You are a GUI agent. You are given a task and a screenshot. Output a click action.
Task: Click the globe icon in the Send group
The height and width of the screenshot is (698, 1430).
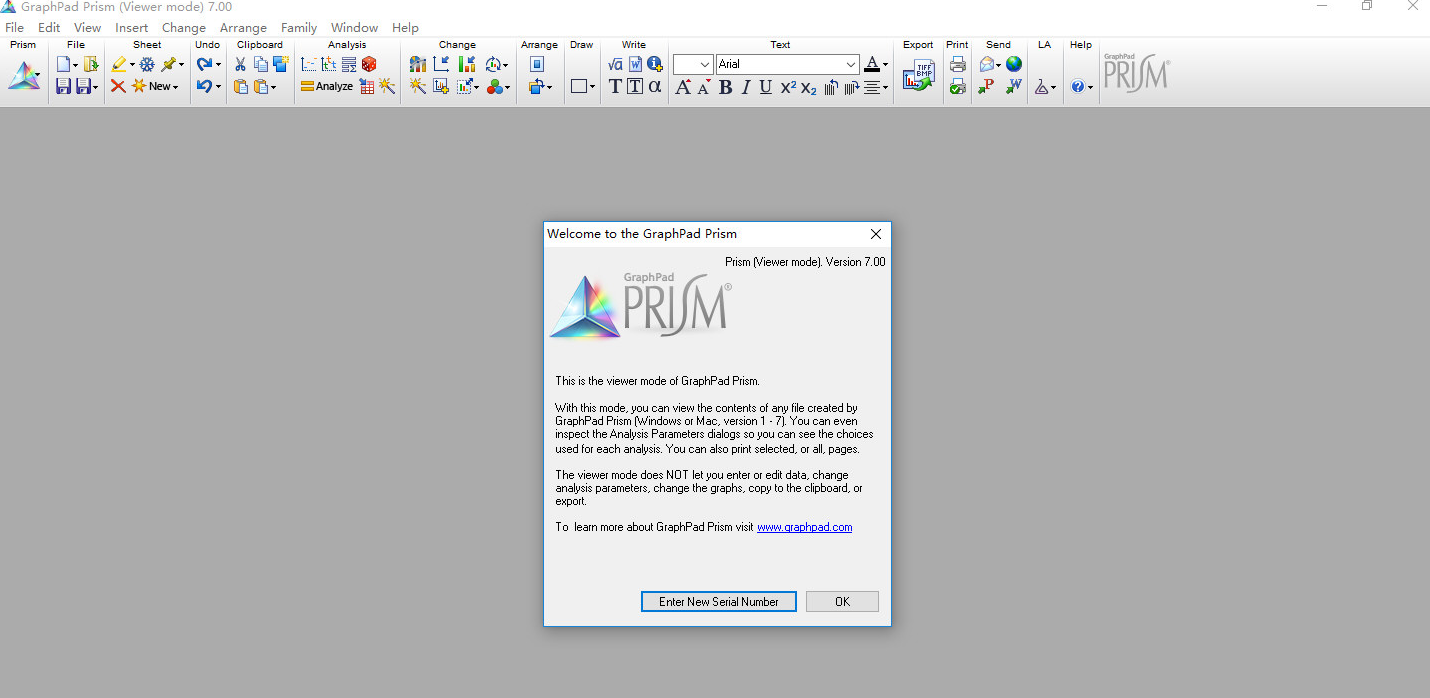[1014, 64]
